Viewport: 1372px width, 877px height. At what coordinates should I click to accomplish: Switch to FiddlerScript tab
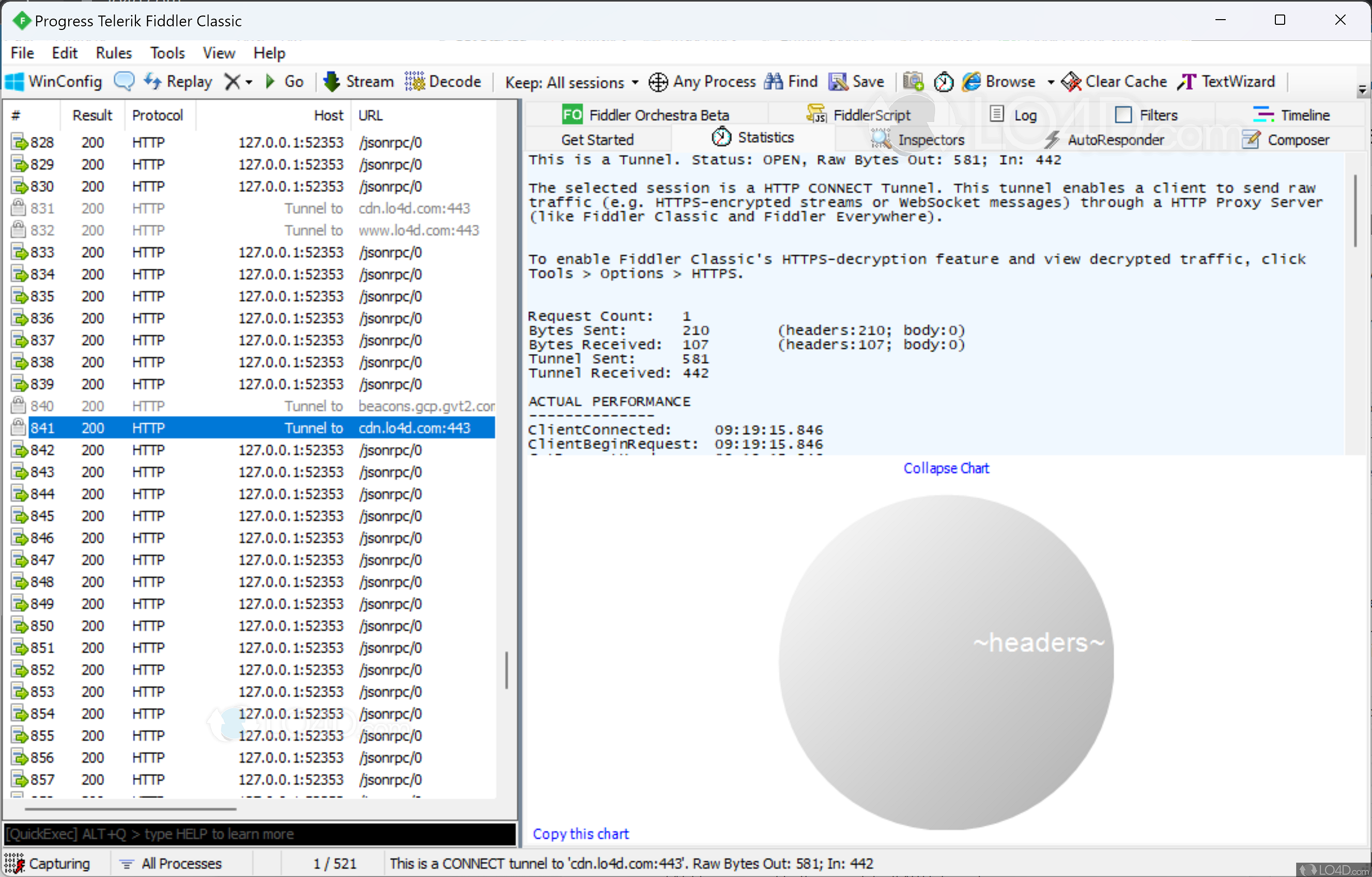click(859, 115)
